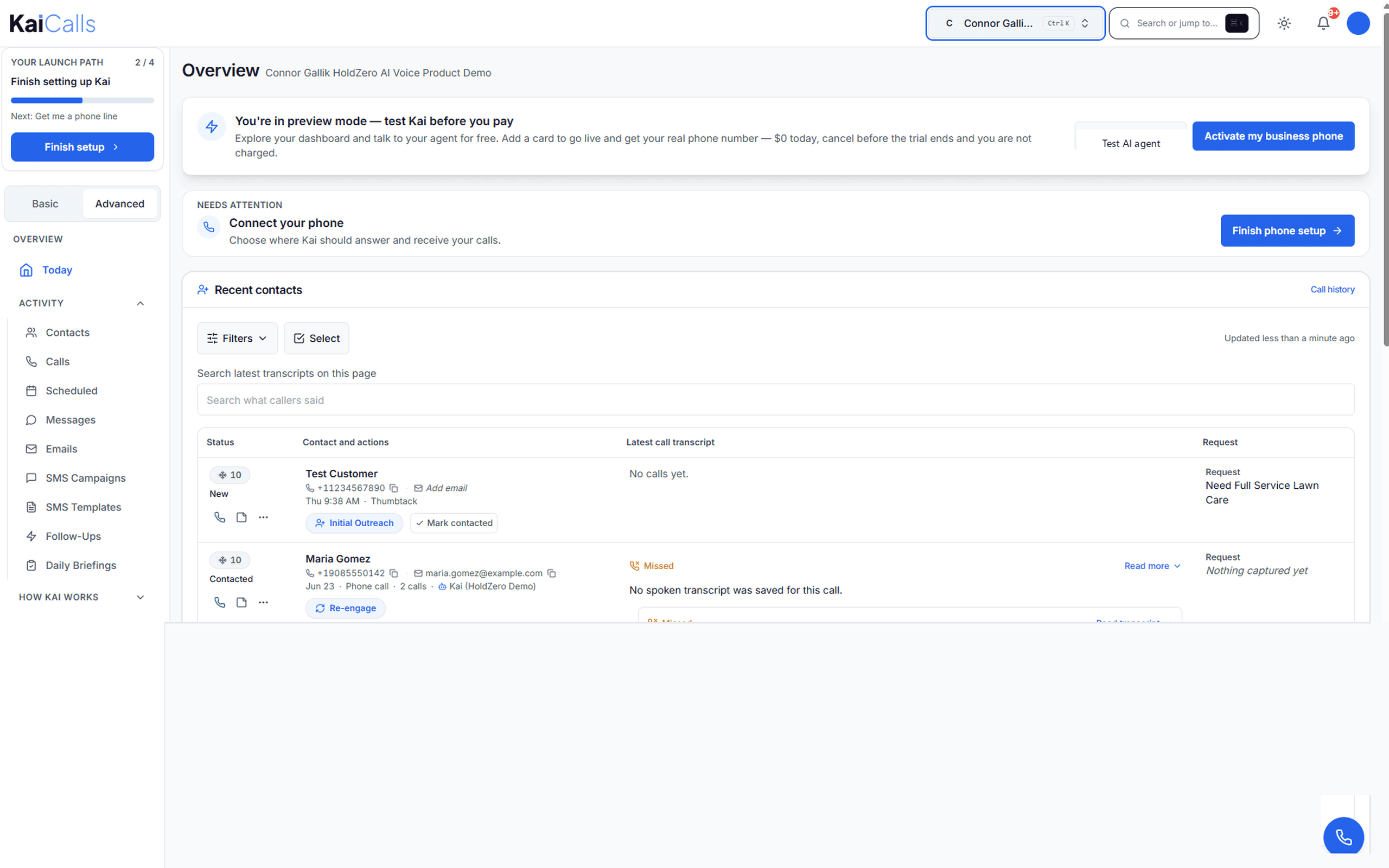This screenshot has width=1389, height=868.
Task: Focus the Search or jump to box
Action: pos(1183,23)
